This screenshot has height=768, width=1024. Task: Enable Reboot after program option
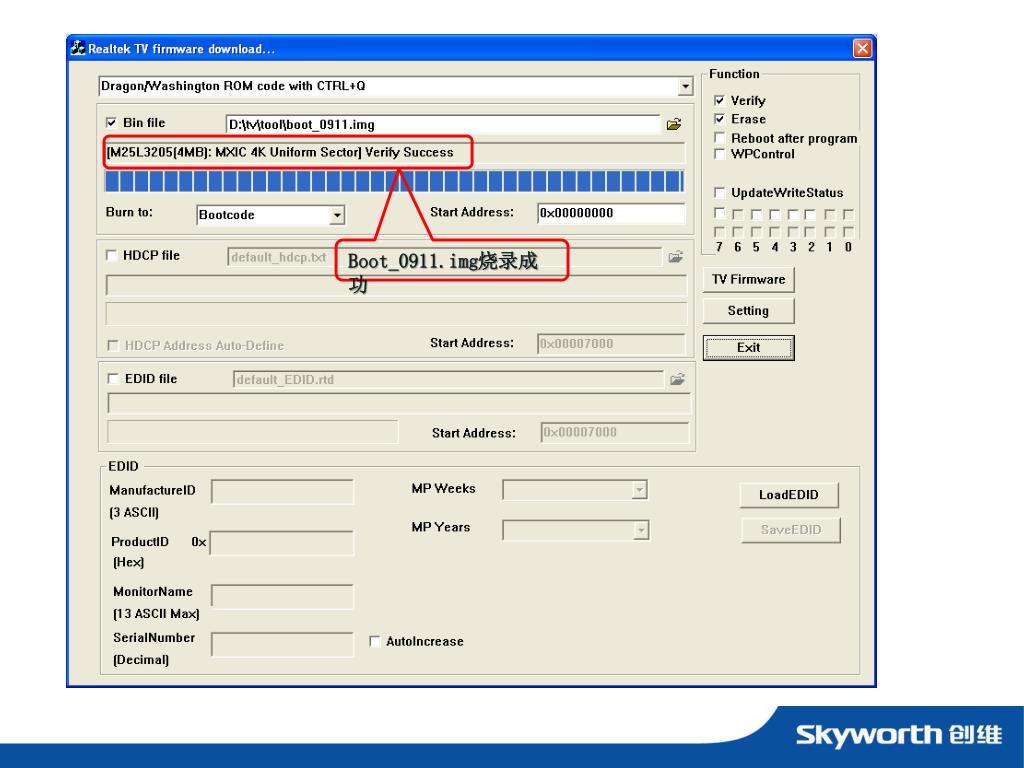point(719,138)
